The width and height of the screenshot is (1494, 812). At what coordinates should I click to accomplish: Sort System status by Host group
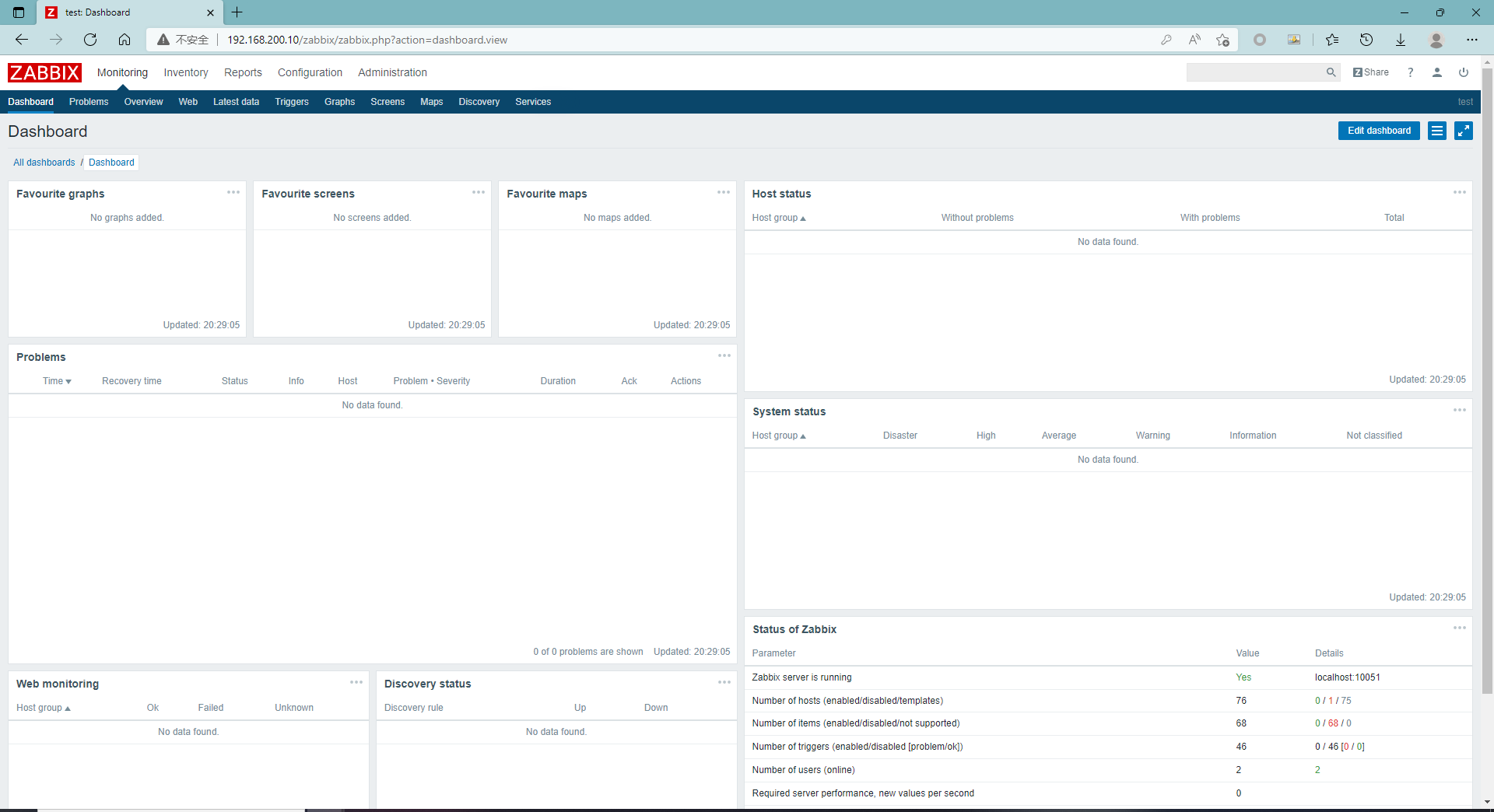779,436
